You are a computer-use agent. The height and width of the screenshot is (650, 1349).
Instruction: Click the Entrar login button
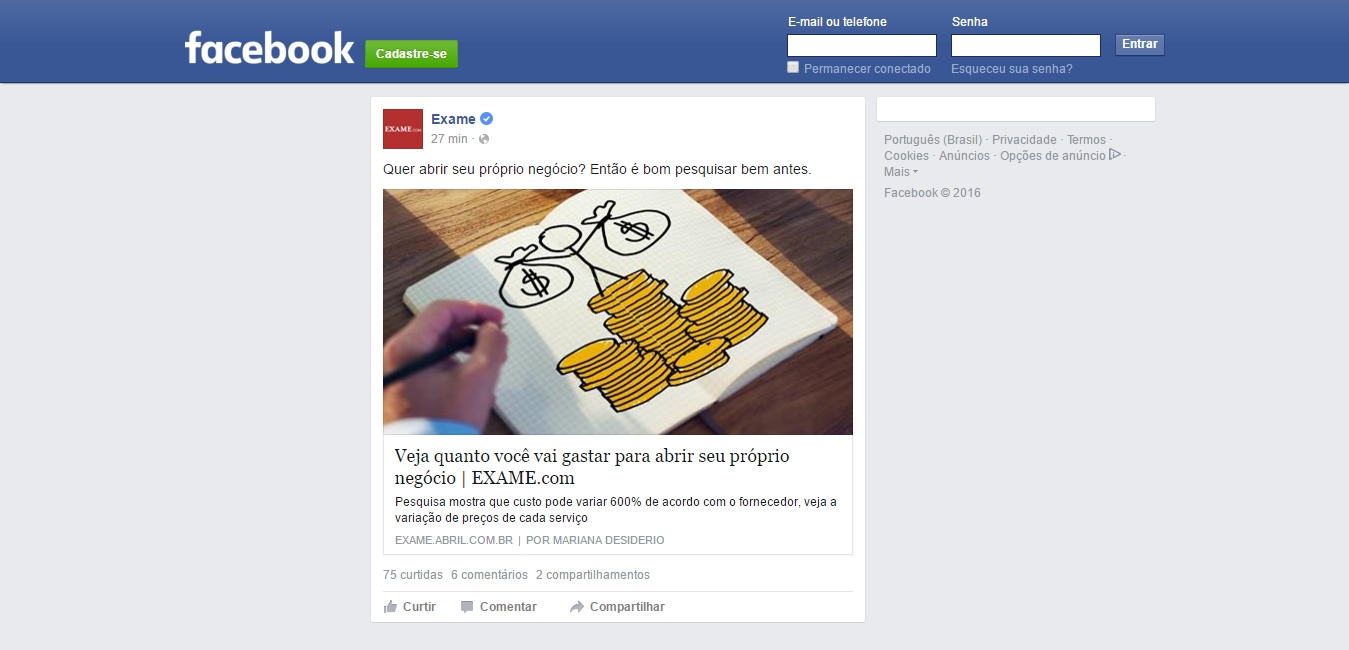click(1140, 45)
